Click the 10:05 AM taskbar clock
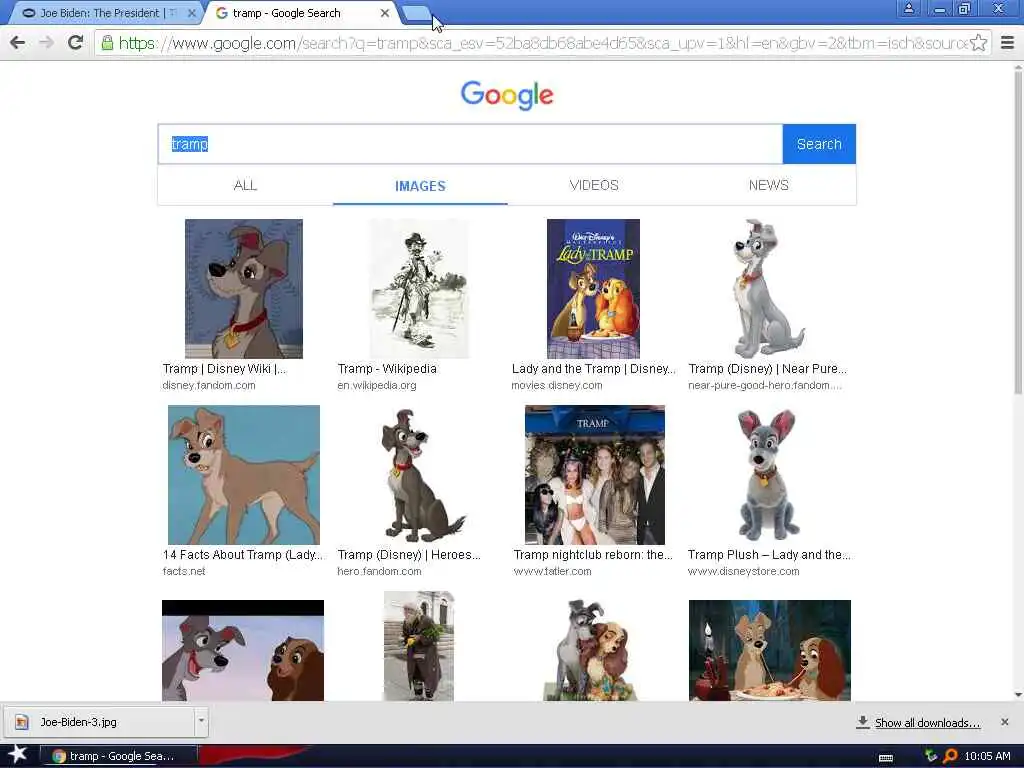 pyautogui.click(x=987, y=756)
